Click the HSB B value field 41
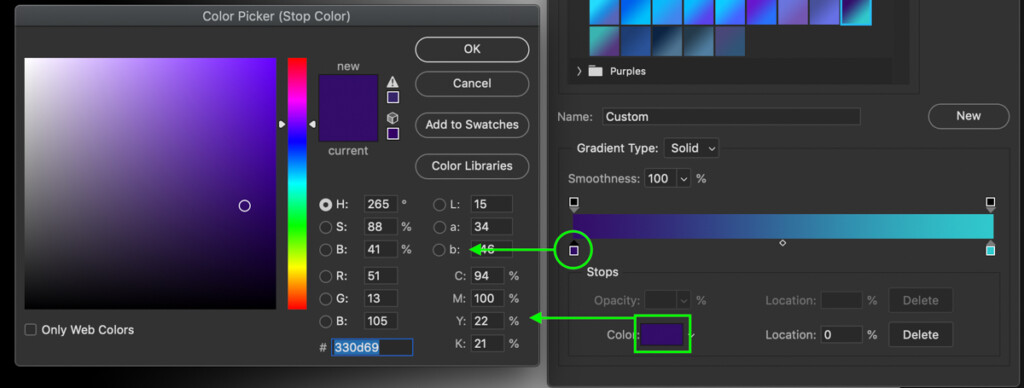Viewport: 1024px width, 388px height. coord(381,250)
